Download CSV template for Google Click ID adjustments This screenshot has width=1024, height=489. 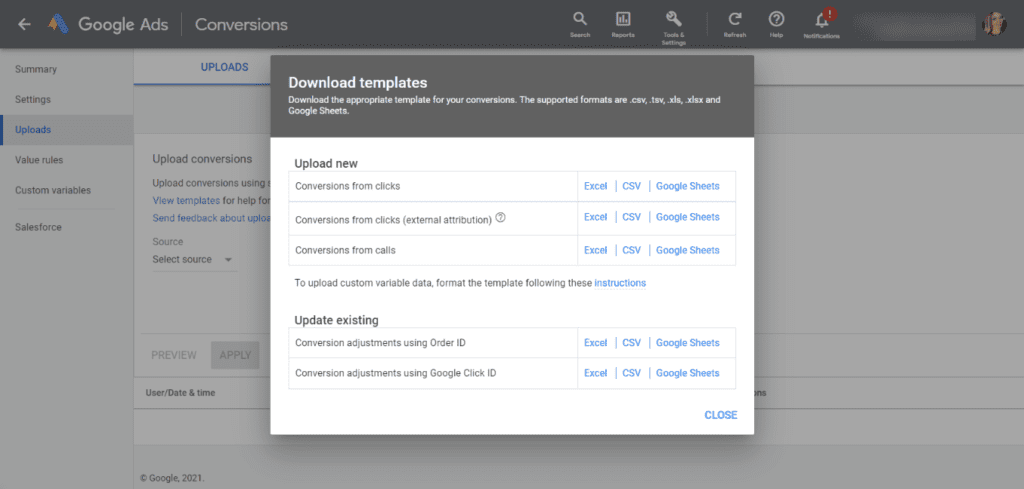[x=632, y=373]
